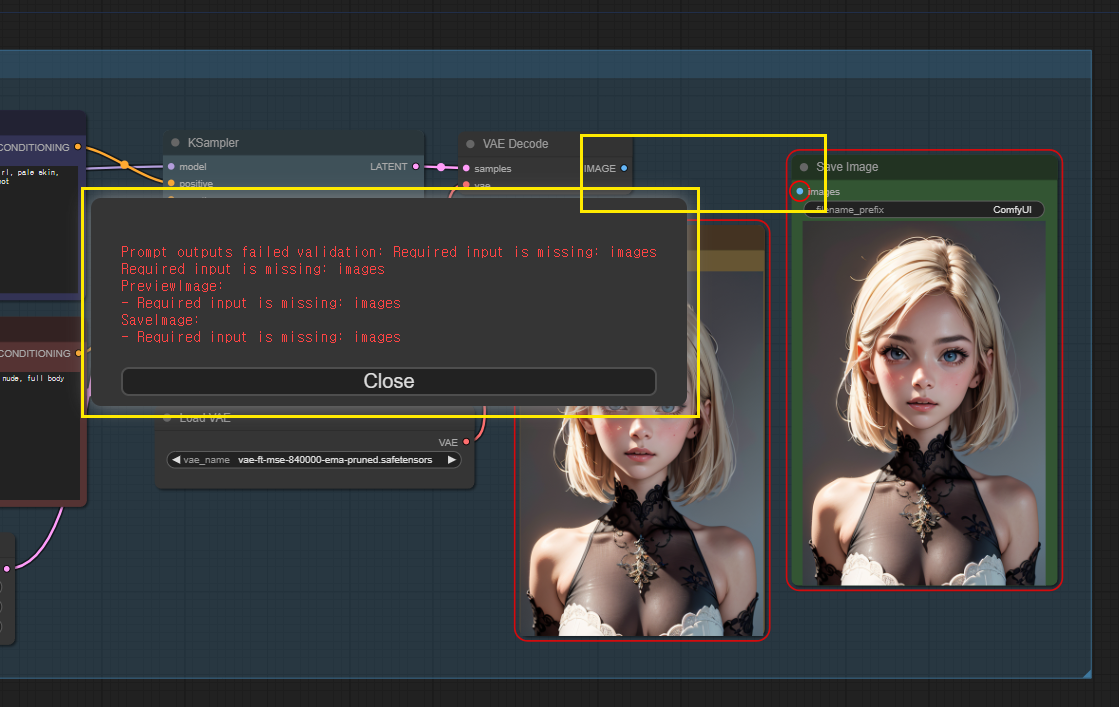The width and height of the screenshot is (1119, 707).
Task: Toggle collapse dot on KSampler node
Action: click(x=176, y=143)
